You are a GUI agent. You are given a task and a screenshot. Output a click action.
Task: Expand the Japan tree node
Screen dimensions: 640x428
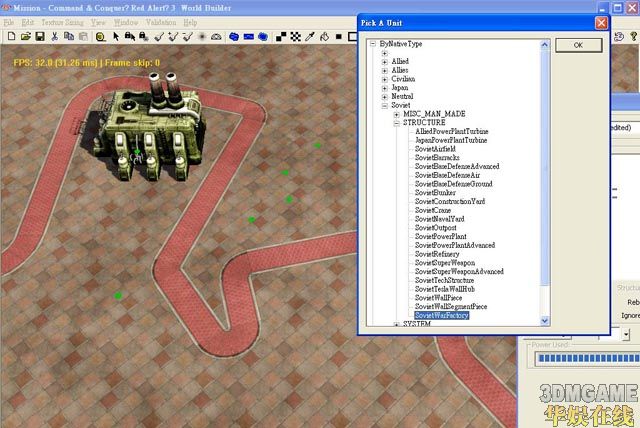(384, 88)
